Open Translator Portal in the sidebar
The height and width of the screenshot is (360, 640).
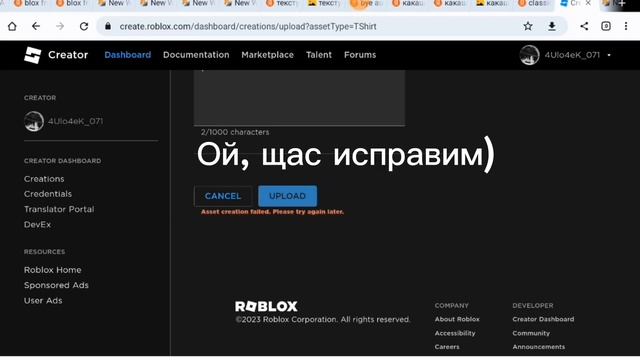pyautogui.click(x=59, y=209)
